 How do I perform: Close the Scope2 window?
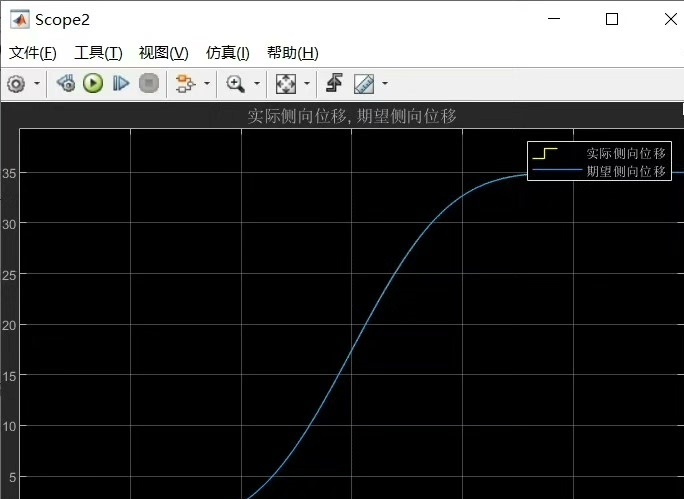pos(671,19)
